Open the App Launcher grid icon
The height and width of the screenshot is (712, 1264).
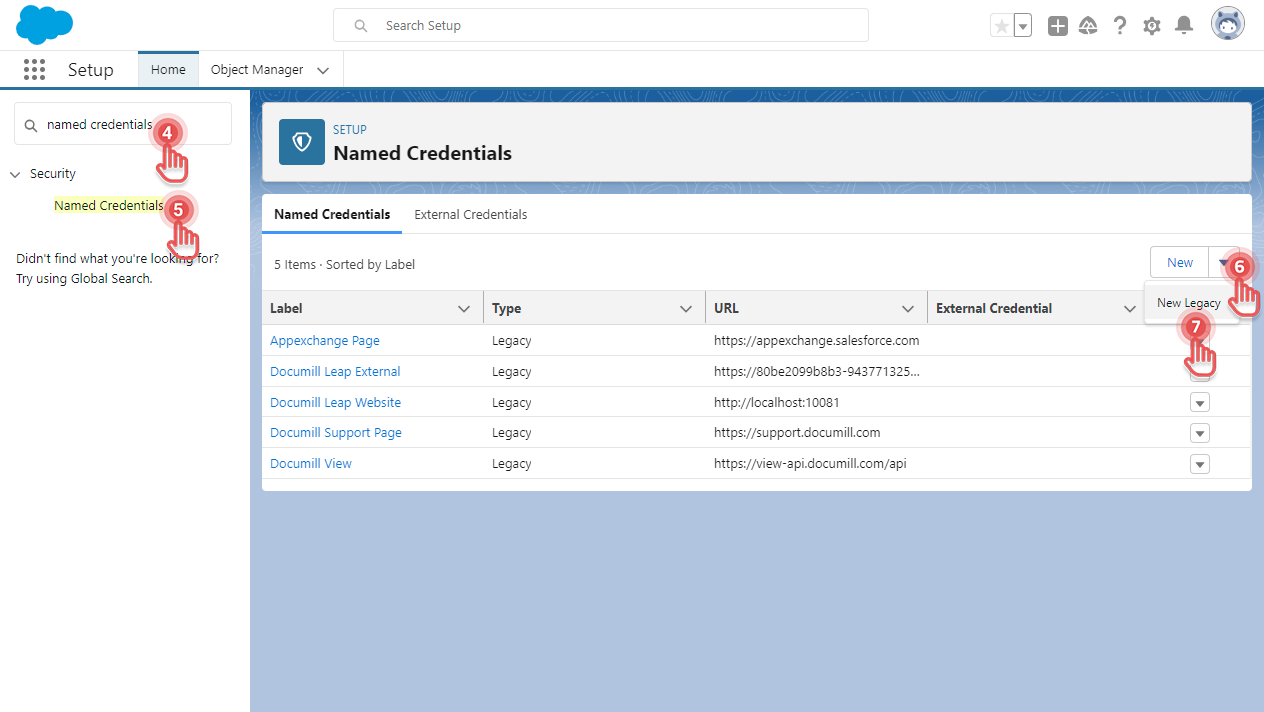tap(34, 70)
